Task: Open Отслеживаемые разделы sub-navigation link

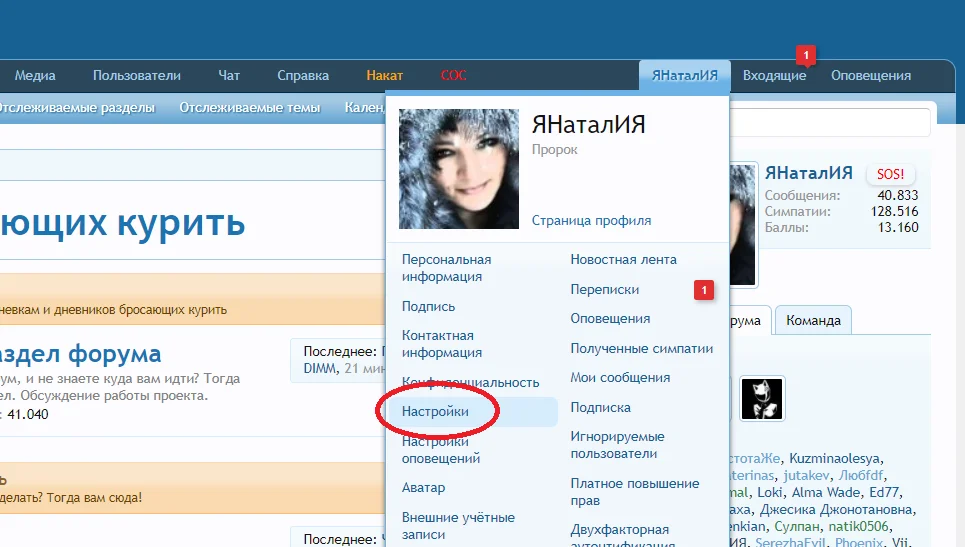Action: [76, 108]
